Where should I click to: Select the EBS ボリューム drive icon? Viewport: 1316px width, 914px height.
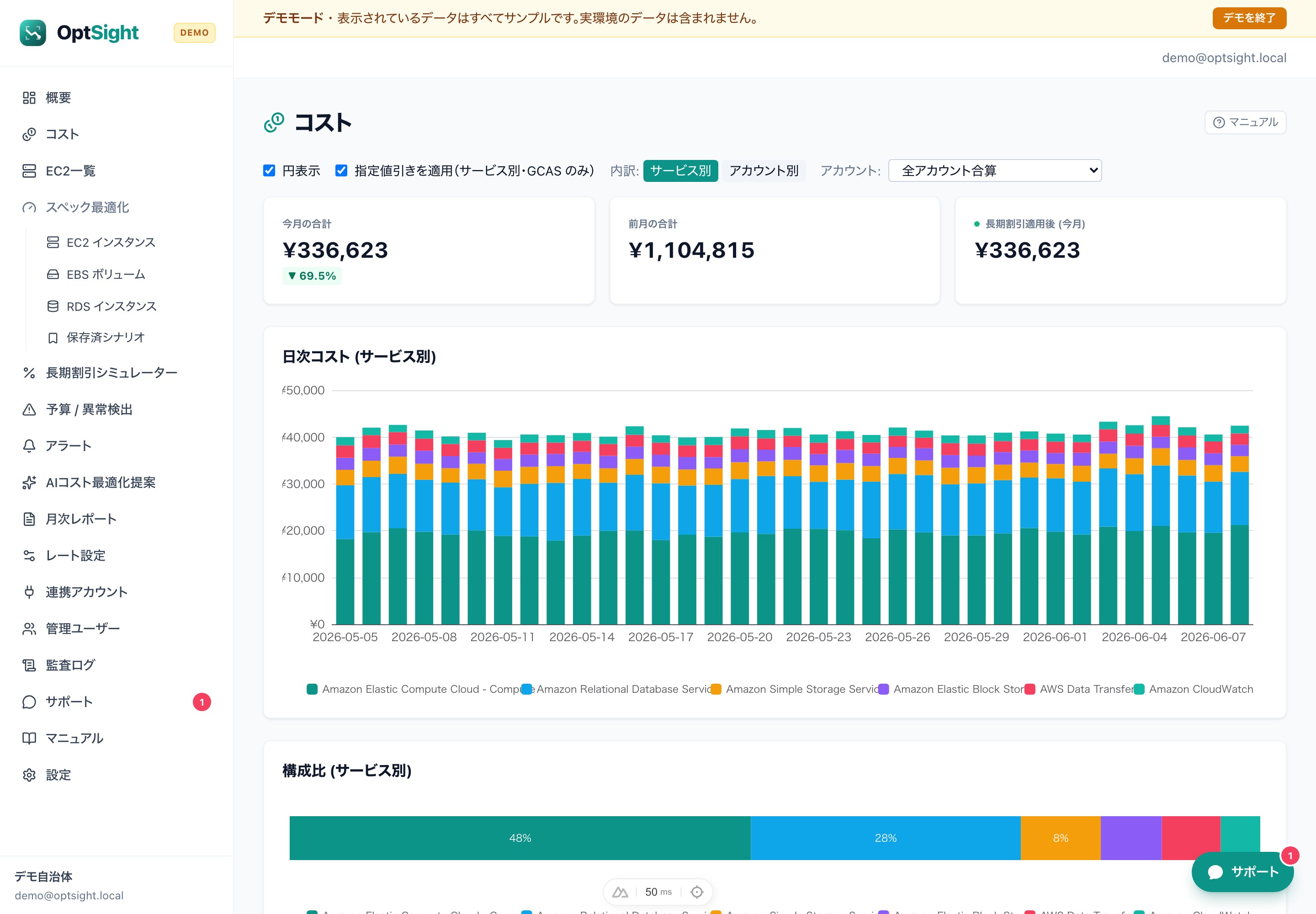(53, 274)
